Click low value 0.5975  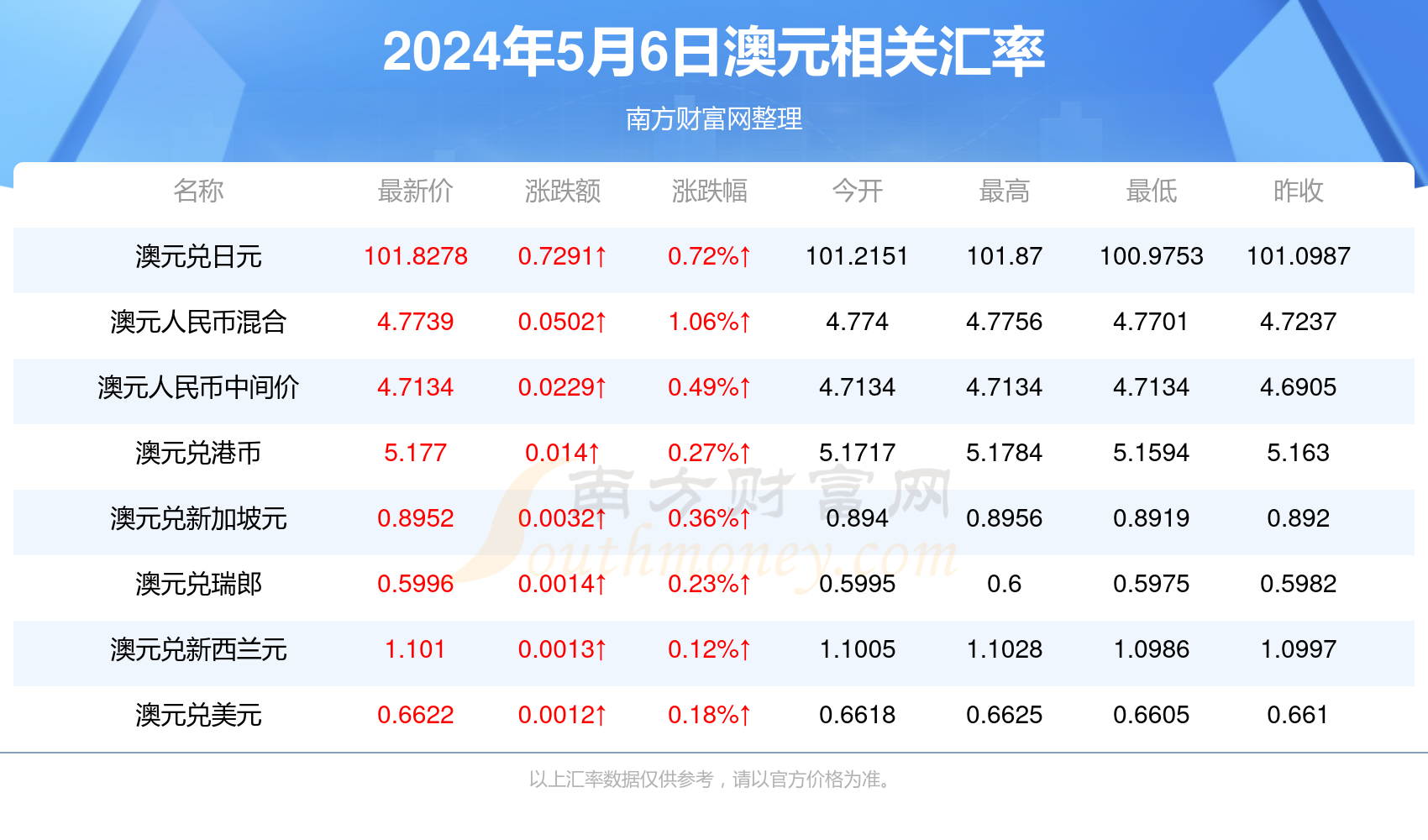[1151, 584]
